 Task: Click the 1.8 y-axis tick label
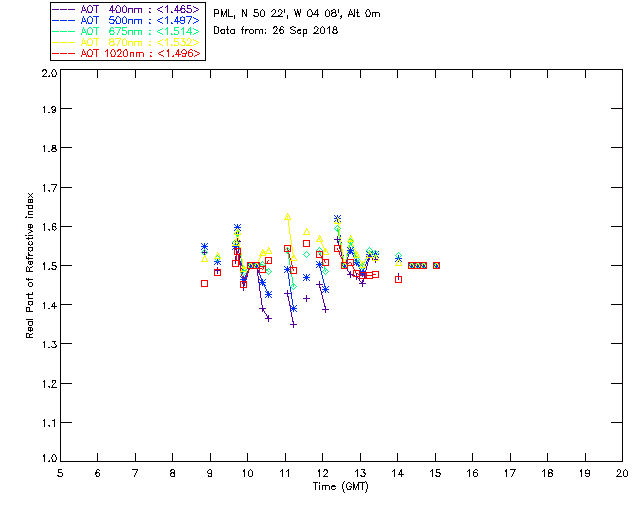(x=49, y=148)
